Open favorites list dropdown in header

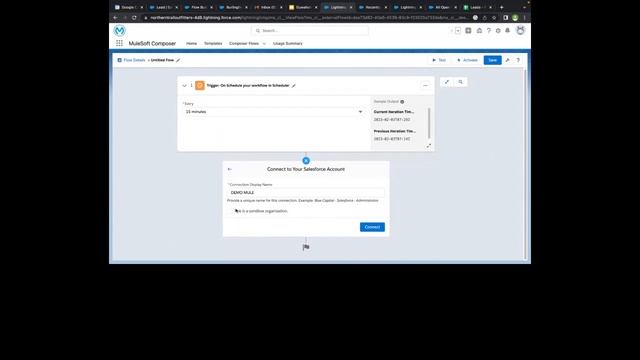(x=458, y=31)
